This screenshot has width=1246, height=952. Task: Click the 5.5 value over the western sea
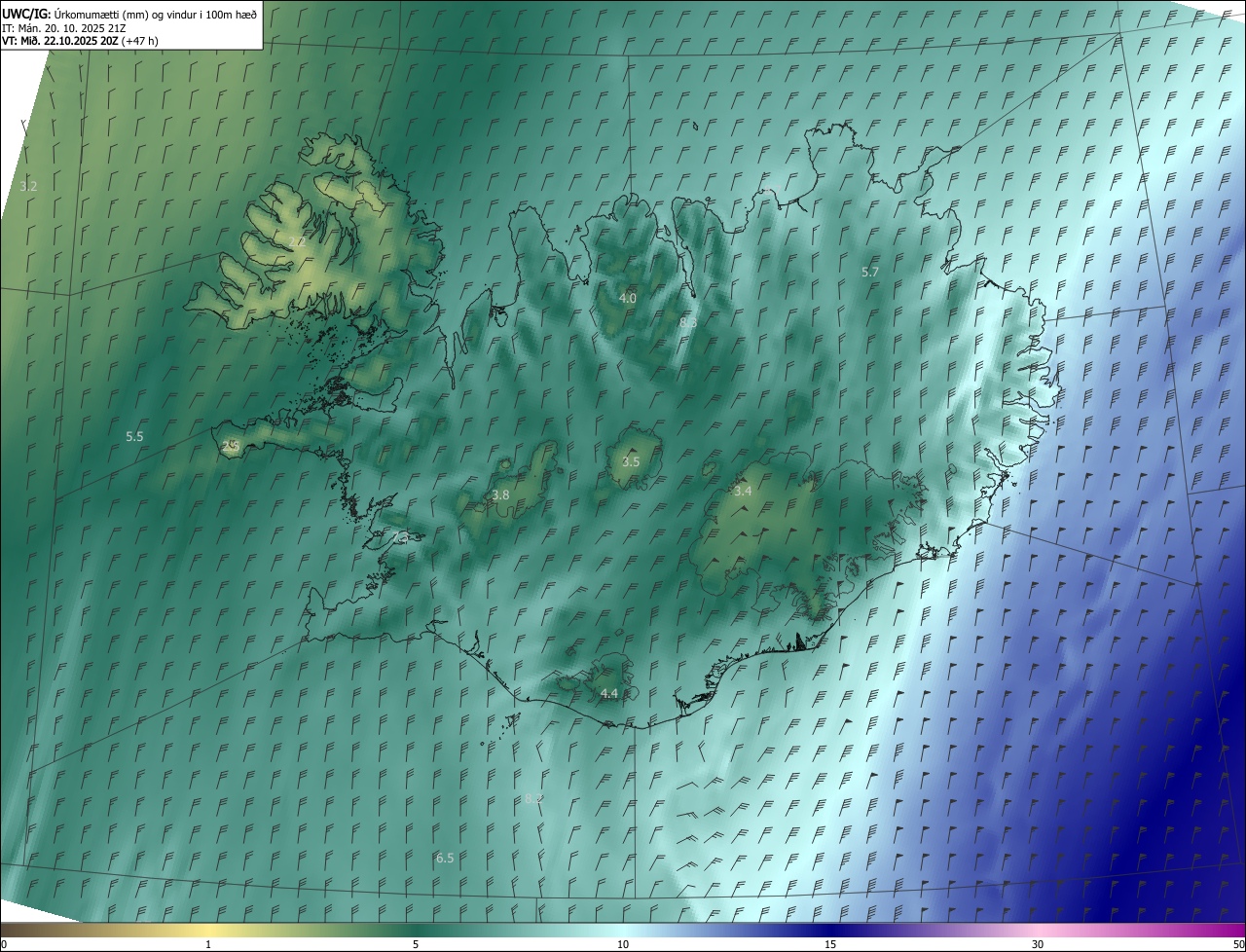pyautogui.click(x=134, y=437)
